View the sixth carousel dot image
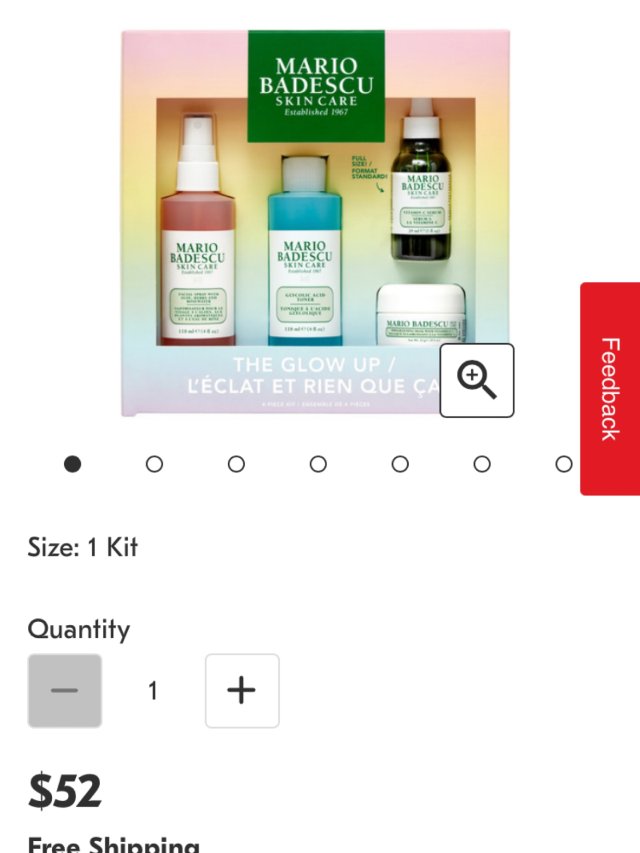 [x=482, y=464]
